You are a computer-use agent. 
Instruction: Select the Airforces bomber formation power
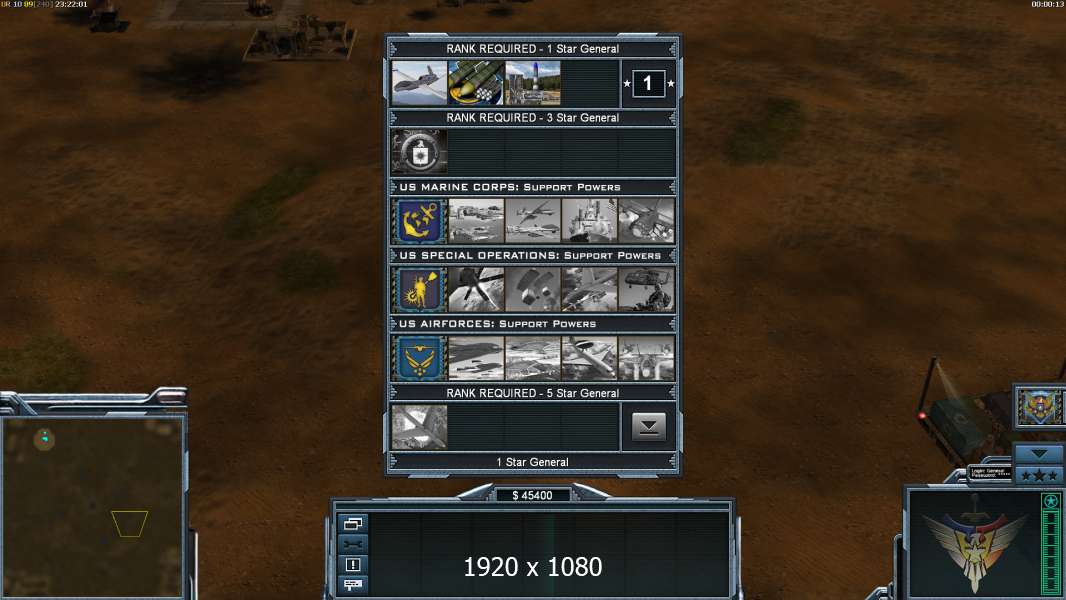click(x=476, y=358)
